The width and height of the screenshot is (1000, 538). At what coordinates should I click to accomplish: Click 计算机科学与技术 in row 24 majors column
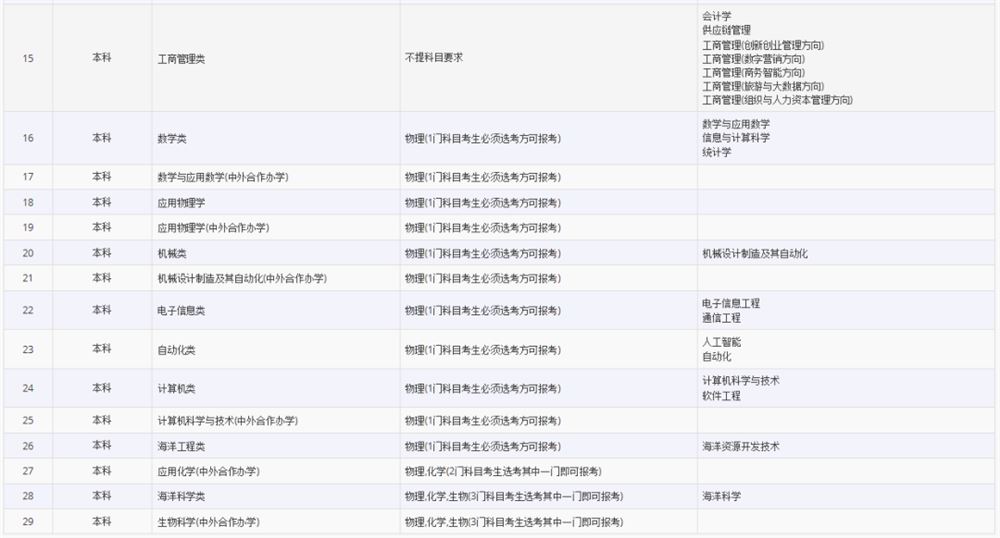click(x=740, y=381)
